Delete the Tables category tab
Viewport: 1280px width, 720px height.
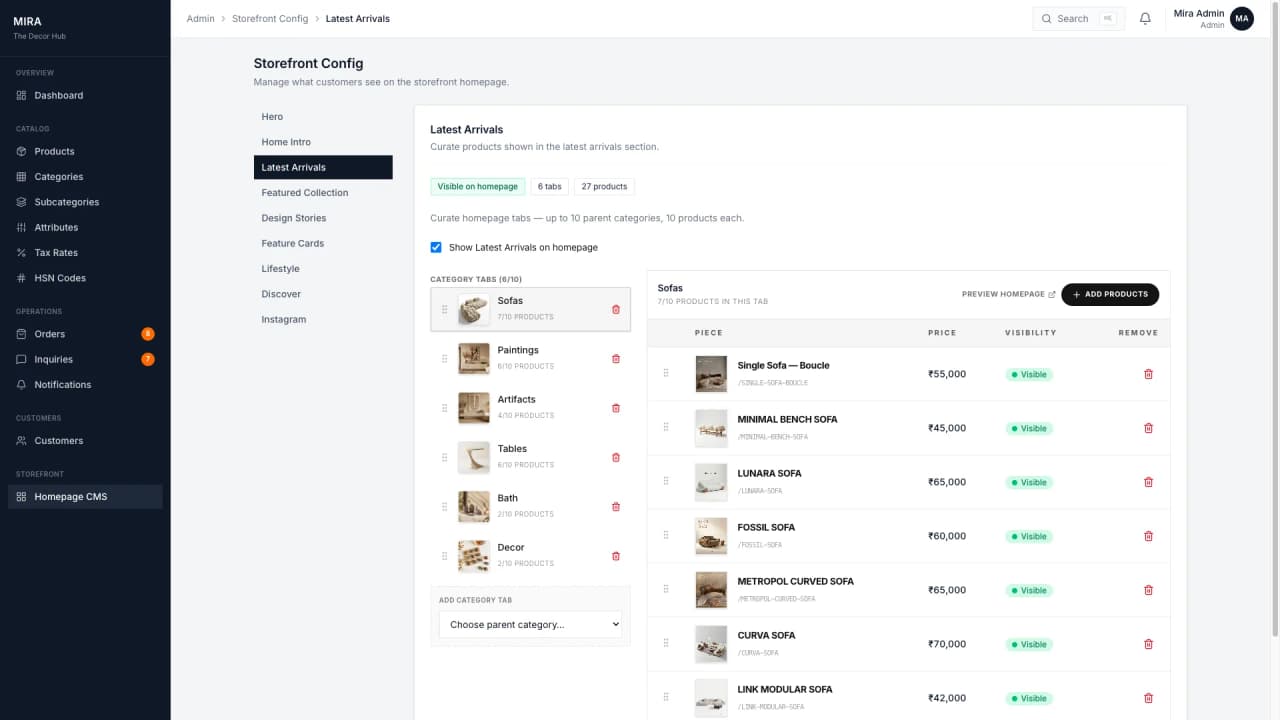coord(616,457)
